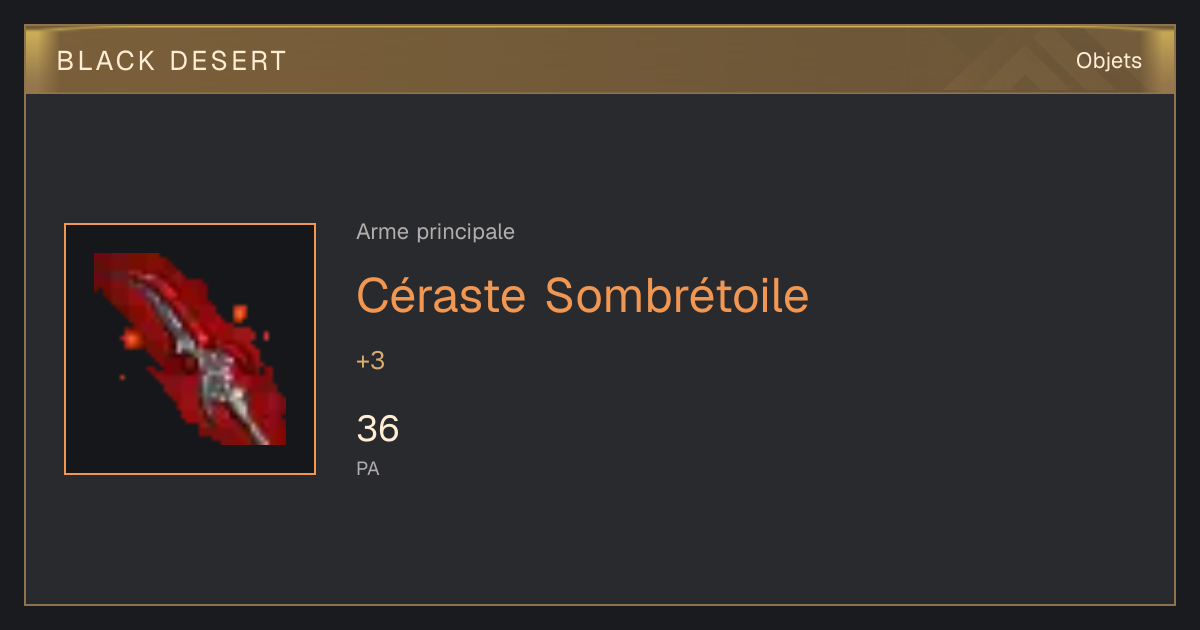Select the Céraste Sombrétoile weapon icon
The image size is (1200, 630).
(x=190, y=349)
